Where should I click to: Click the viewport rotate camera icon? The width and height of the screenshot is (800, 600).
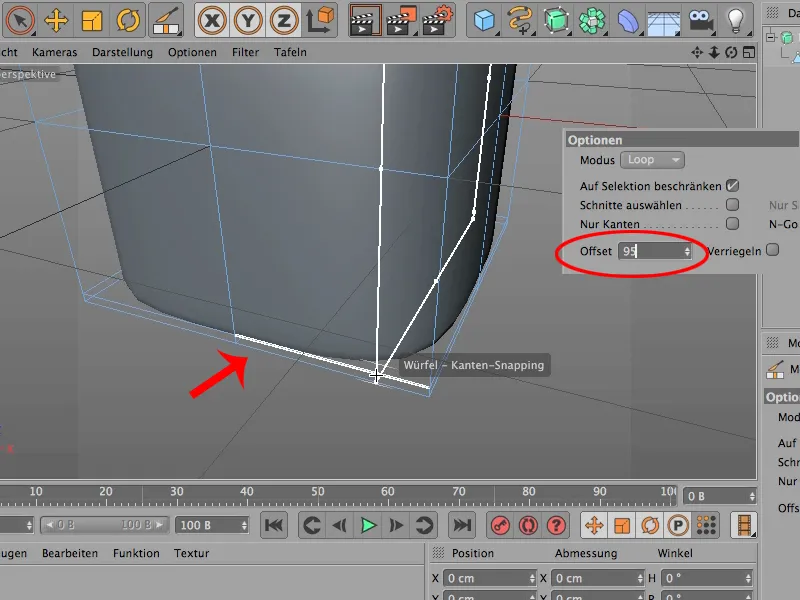pos(731,52)
